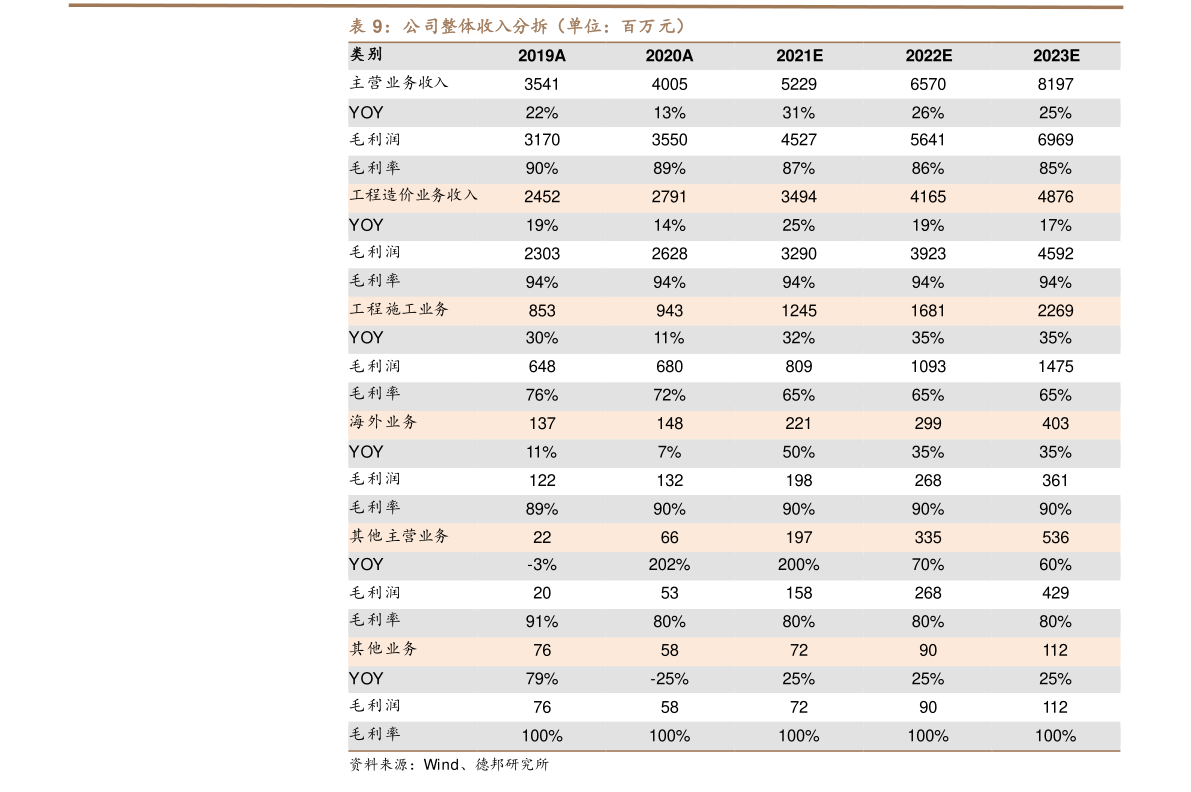Click the 工程造价业务收入 row label
This screenshot has height=792, width=1191.
[413, 196]
